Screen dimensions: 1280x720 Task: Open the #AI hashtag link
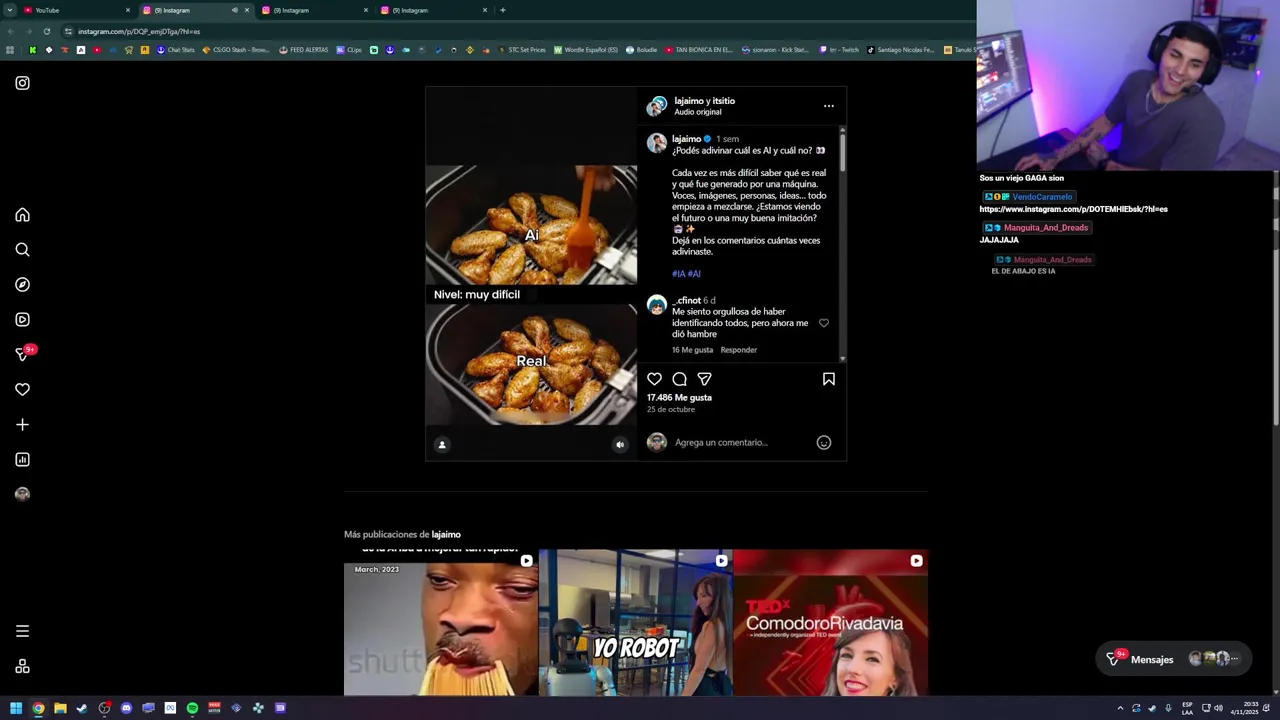click(694, 274)
